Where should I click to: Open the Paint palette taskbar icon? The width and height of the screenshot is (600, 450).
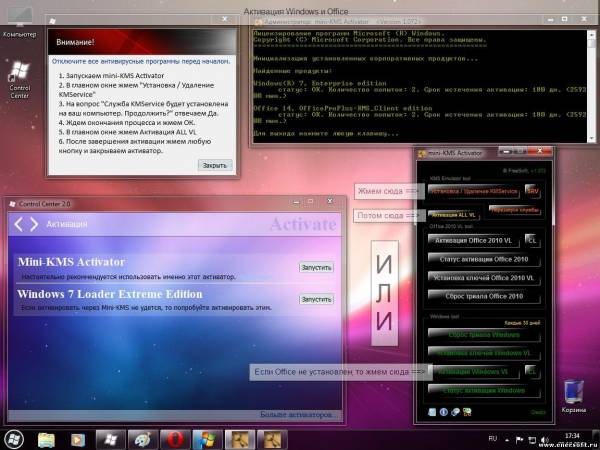click(x=142, y=440)
